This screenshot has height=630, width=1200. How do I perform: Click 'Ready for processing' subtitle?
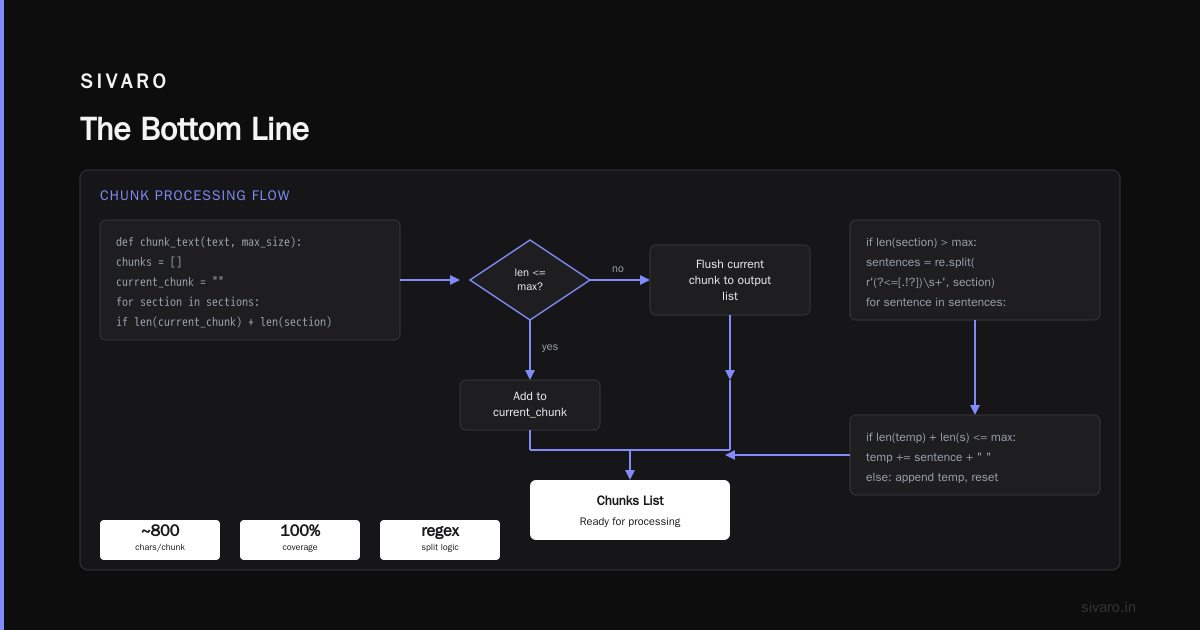(630, 522)
